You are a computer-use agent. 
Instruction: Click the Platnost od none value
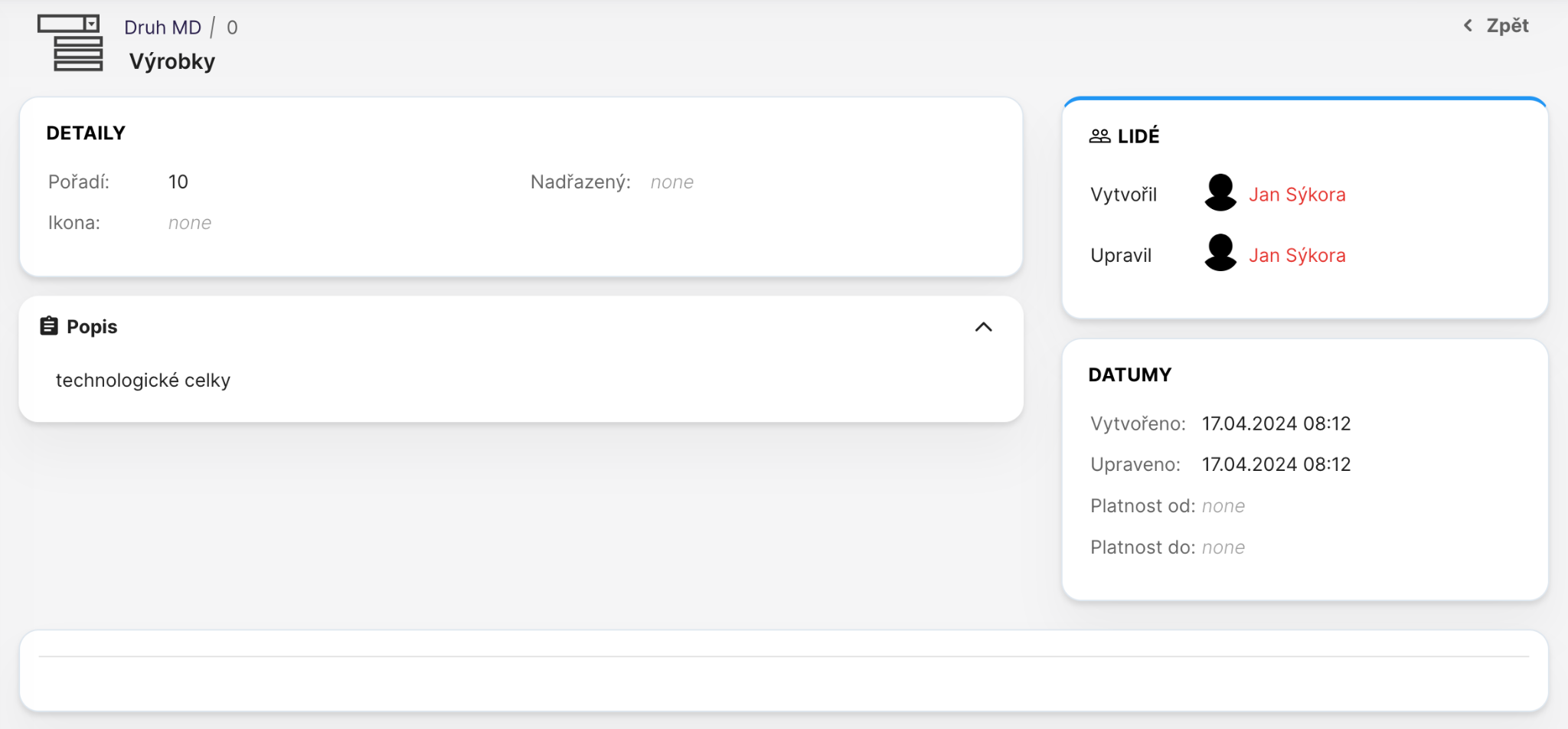click(1223, 506)
